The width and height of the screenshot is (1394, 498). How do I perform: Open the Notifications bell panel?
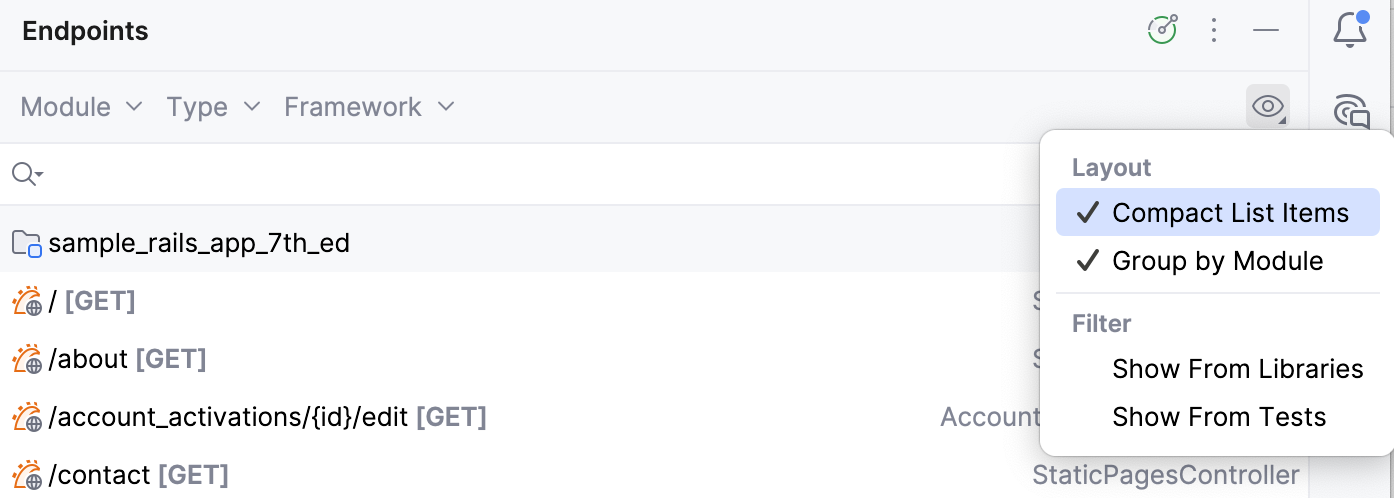tap(1351, 30)
